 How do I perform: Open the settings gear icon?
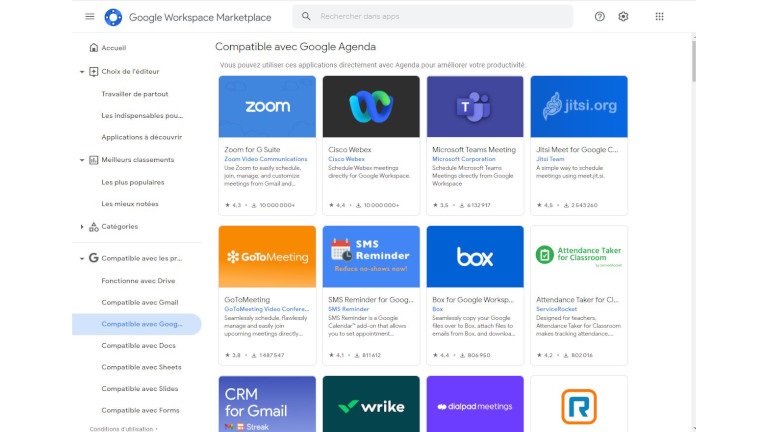[x=623, y=17]
